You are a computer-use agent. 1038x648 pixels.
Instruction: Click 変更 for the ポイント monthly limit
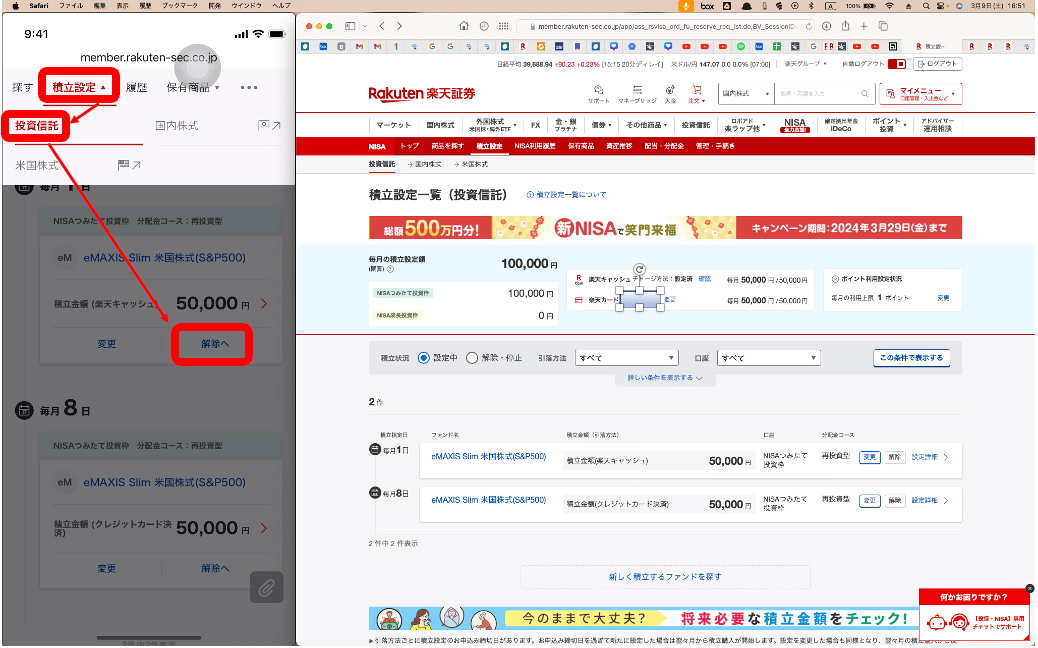pos(943,299)
